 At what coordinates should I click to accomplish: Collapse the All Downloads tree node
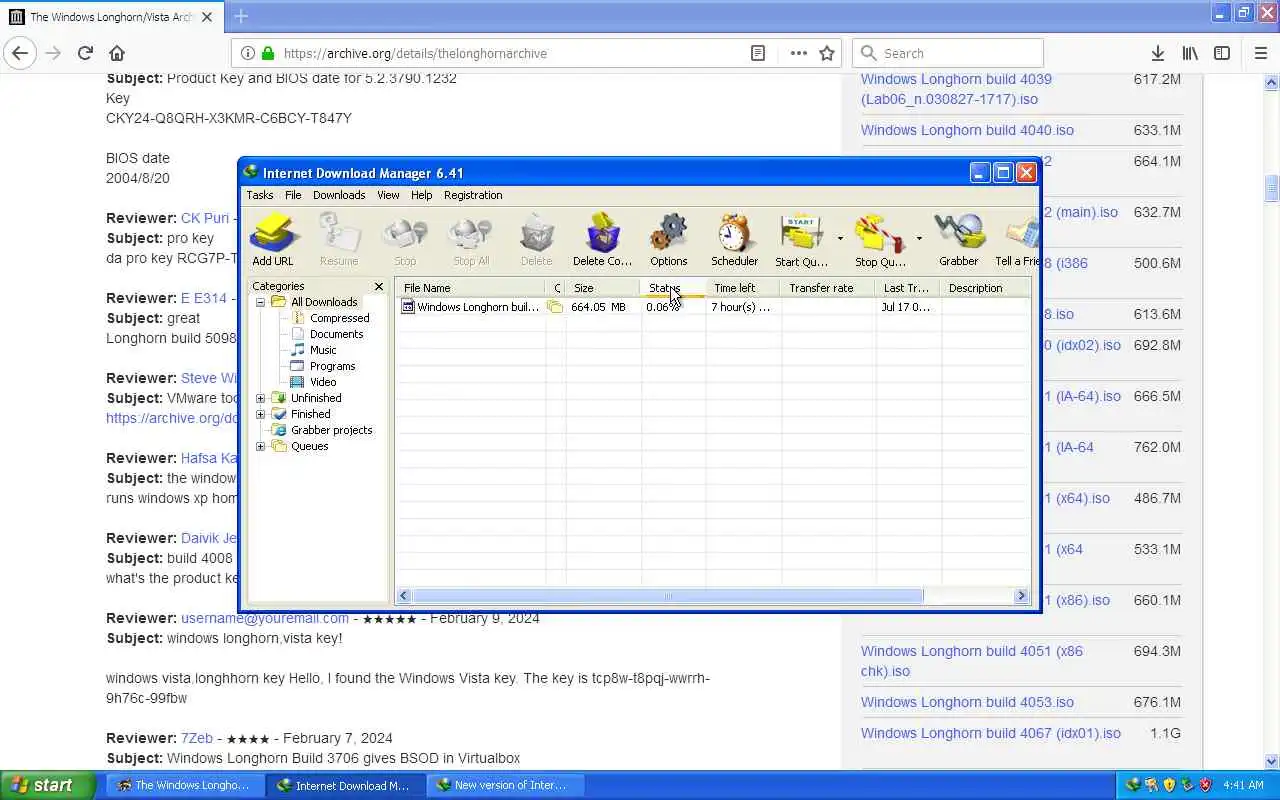(260, 302)
